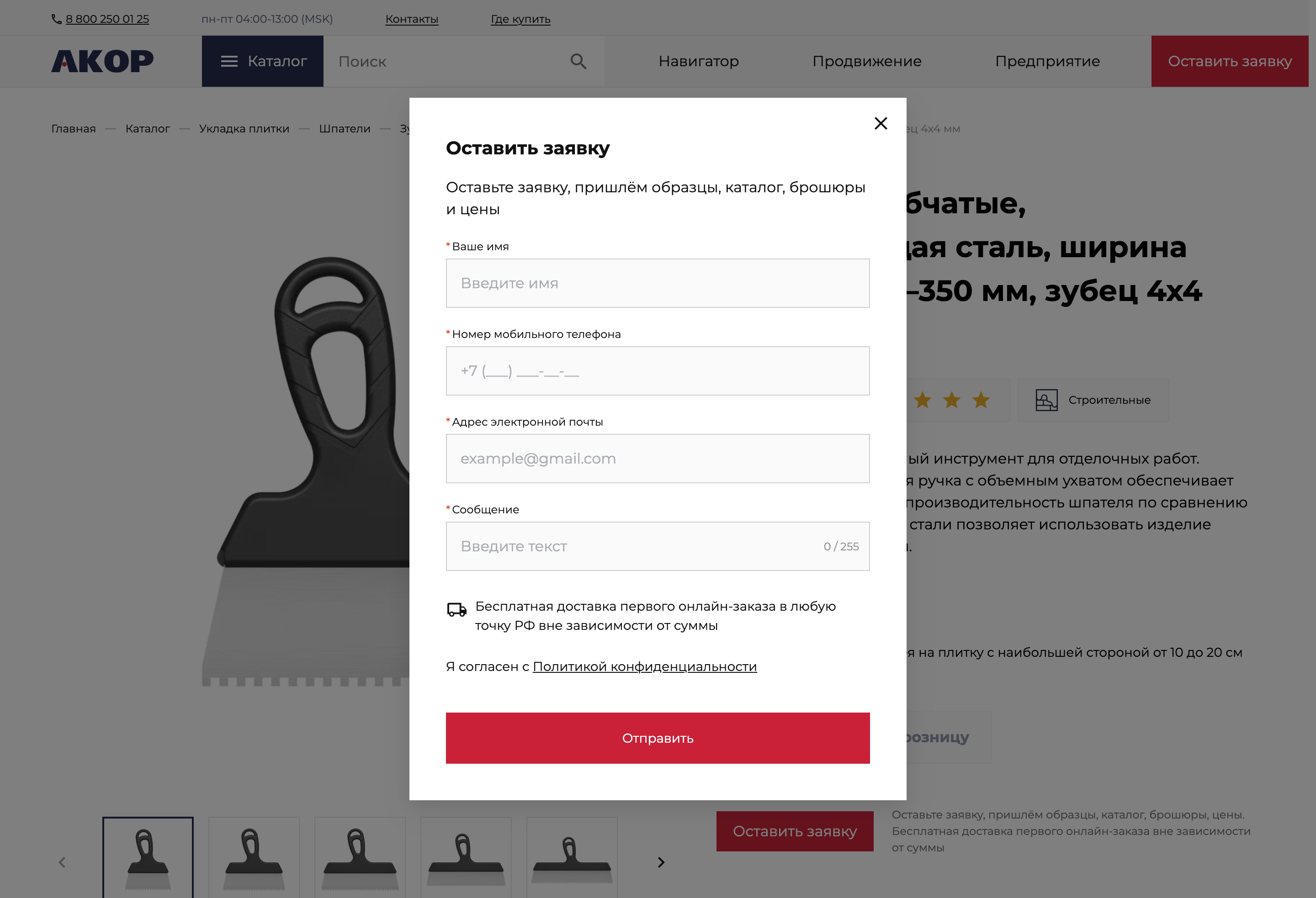This screenshot has height=898, width=1316.
Task: Open the Контакты link
Action: point(412,19)
